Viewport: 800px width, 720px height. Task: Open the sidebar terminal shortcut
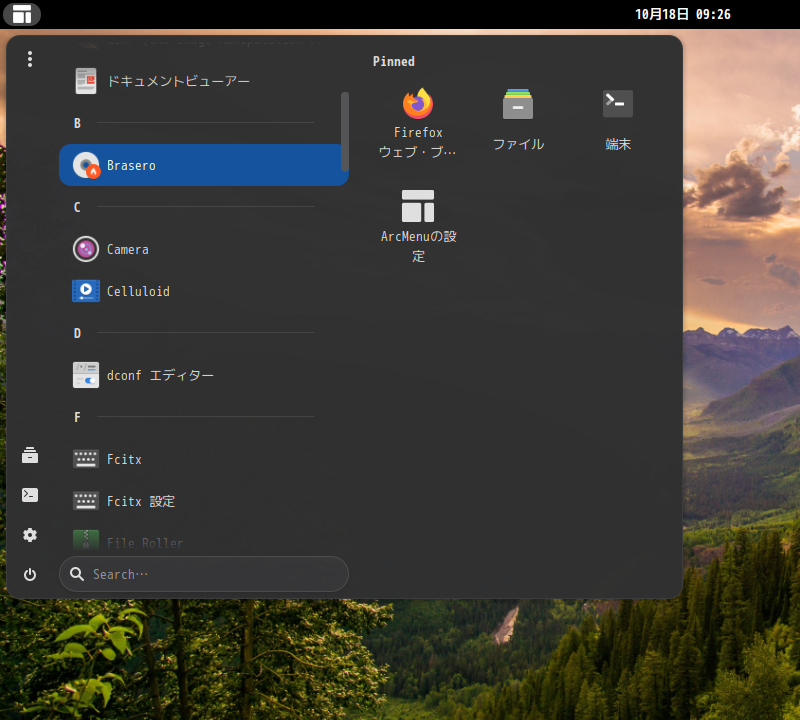30,495
